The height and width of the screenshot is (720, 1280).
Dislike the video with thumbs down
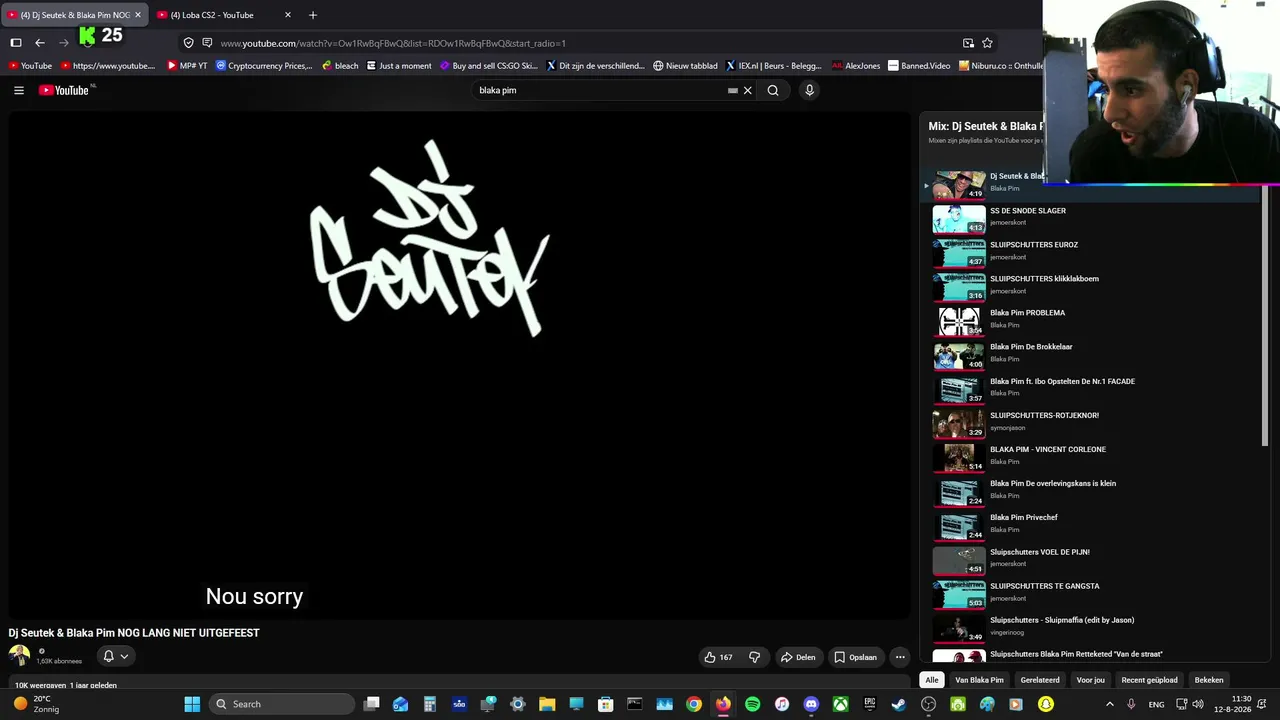755,657
